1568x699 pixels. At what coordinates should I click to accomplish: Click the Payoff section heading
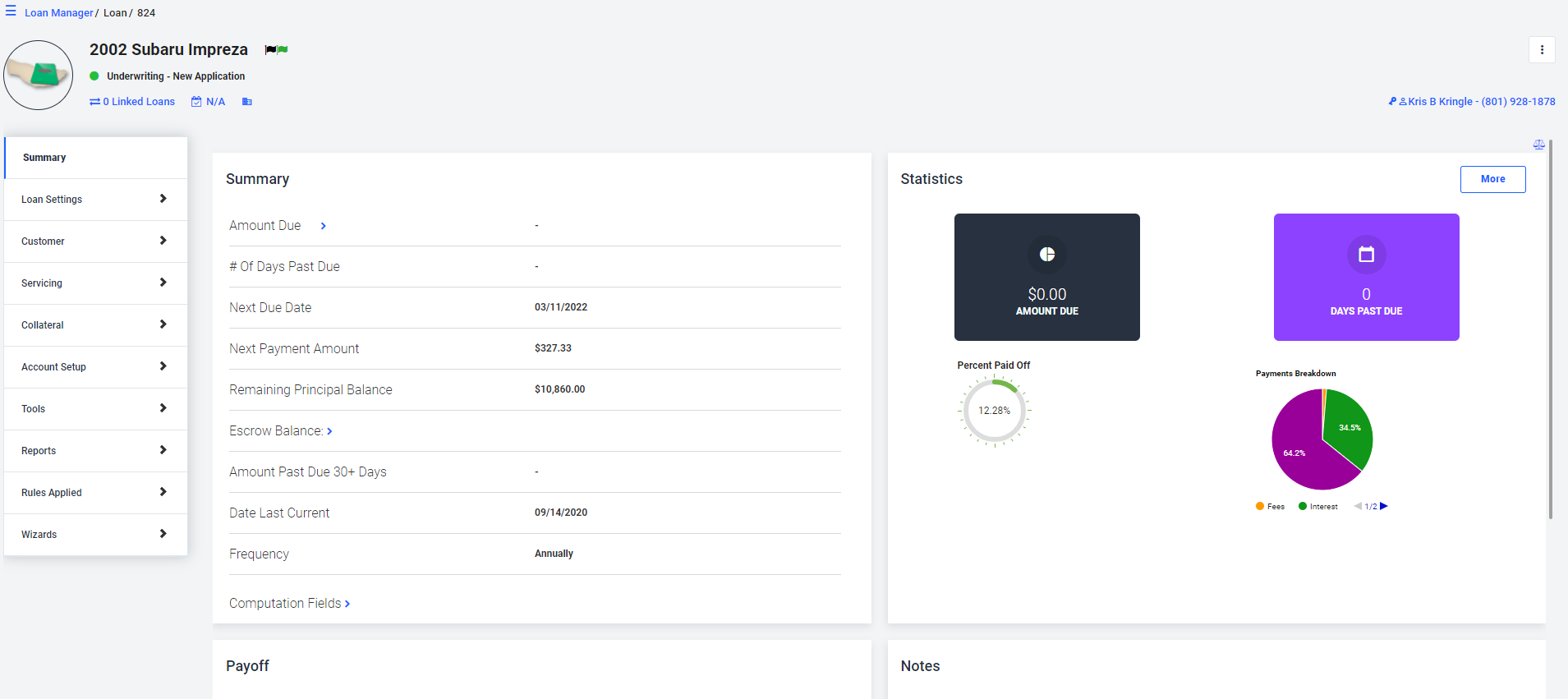tap(247, 666)
